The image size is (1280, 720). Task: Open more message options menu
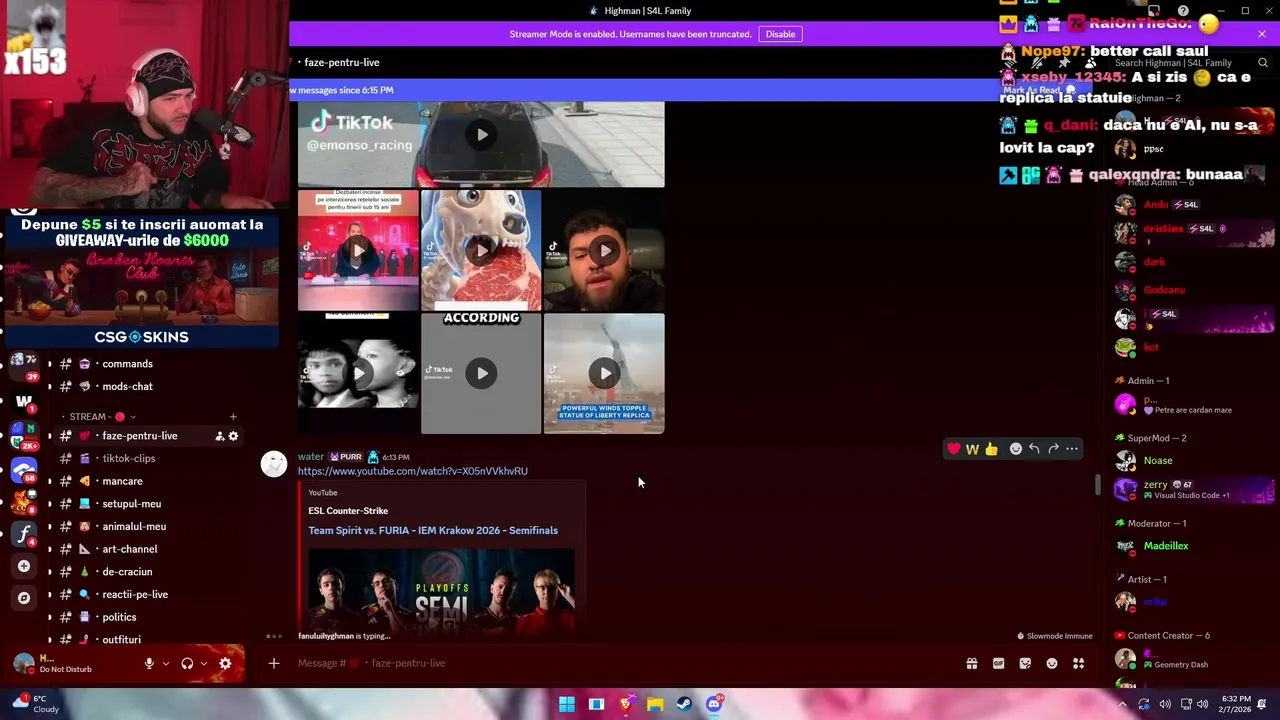(x=1072, y=449)
